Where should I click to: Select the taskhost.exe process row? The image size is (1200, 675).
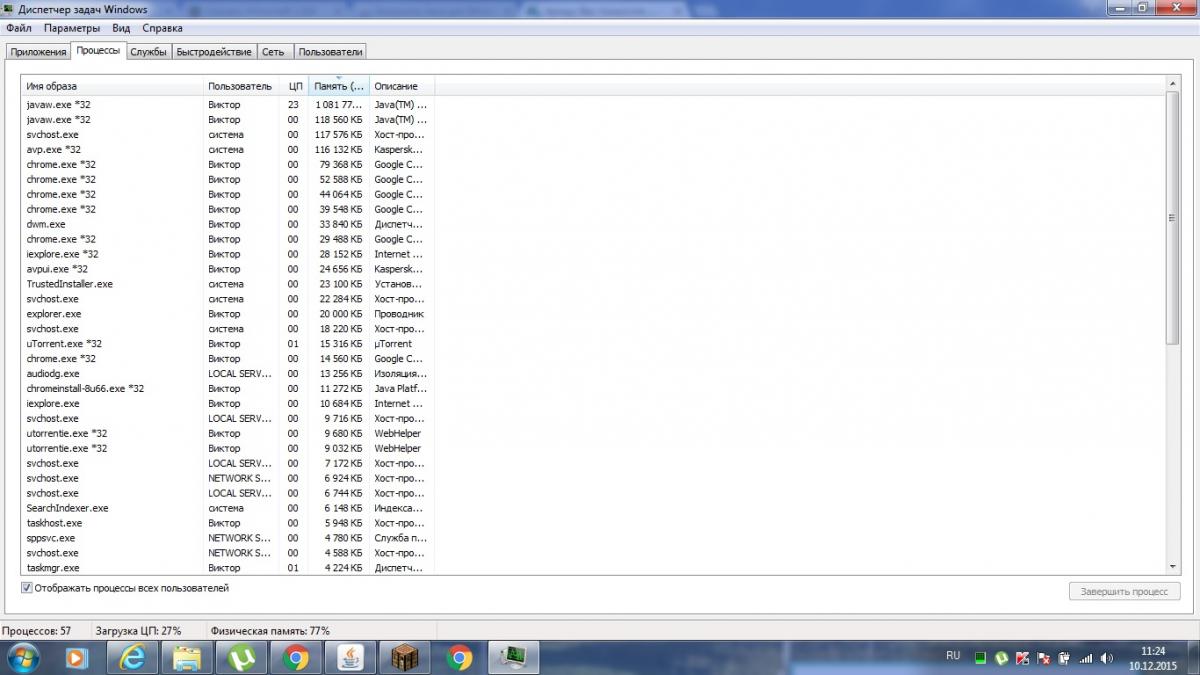coord(228,523)
